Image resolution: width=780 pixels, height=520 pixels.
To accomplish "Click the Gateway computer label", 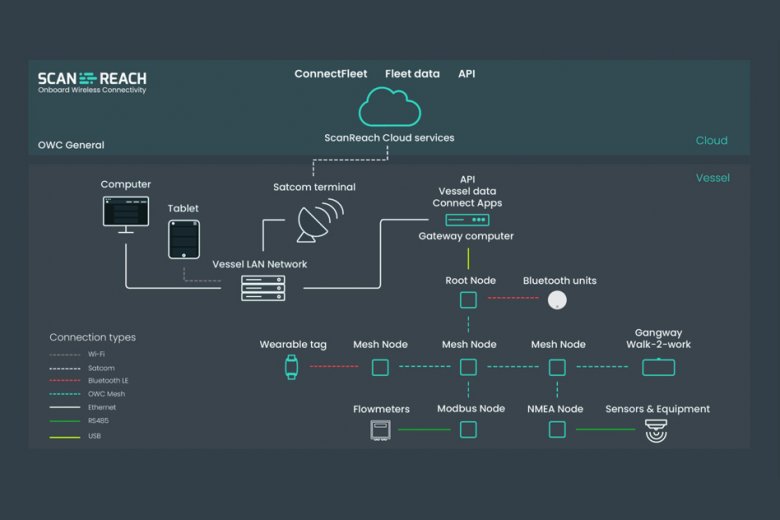I will point(466,236).
